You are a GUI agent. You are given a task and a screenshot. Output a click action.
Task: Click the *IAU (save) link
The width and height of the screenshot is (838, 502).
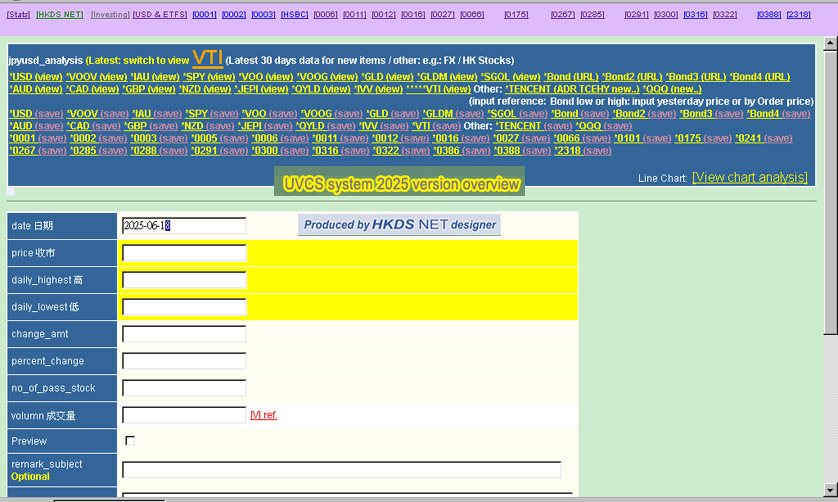pyautogui.click(x=157, y=114)
